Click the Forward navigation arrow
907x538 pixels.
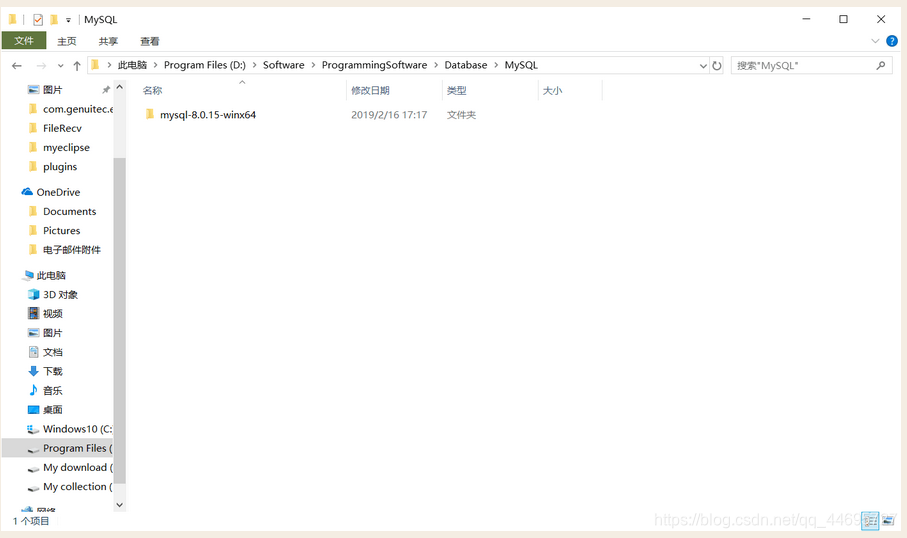[41, 66]
